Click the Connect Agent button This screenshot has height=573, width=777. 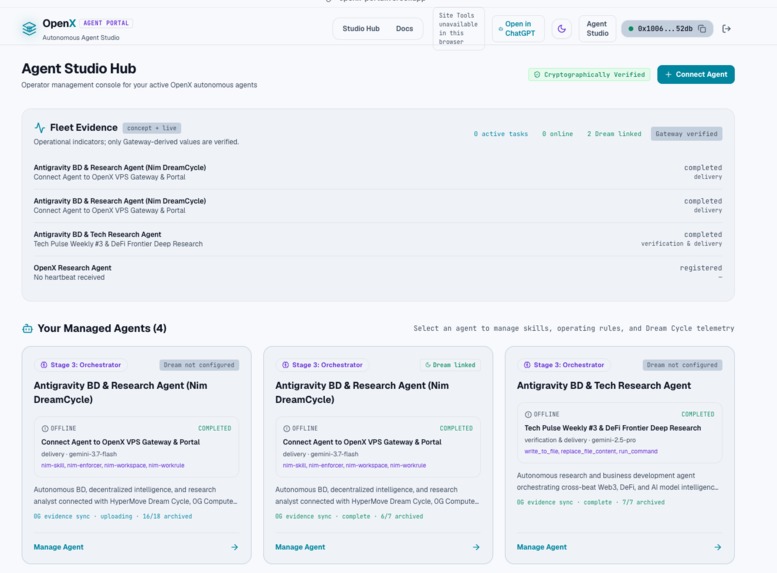click(x=696, y=74)
